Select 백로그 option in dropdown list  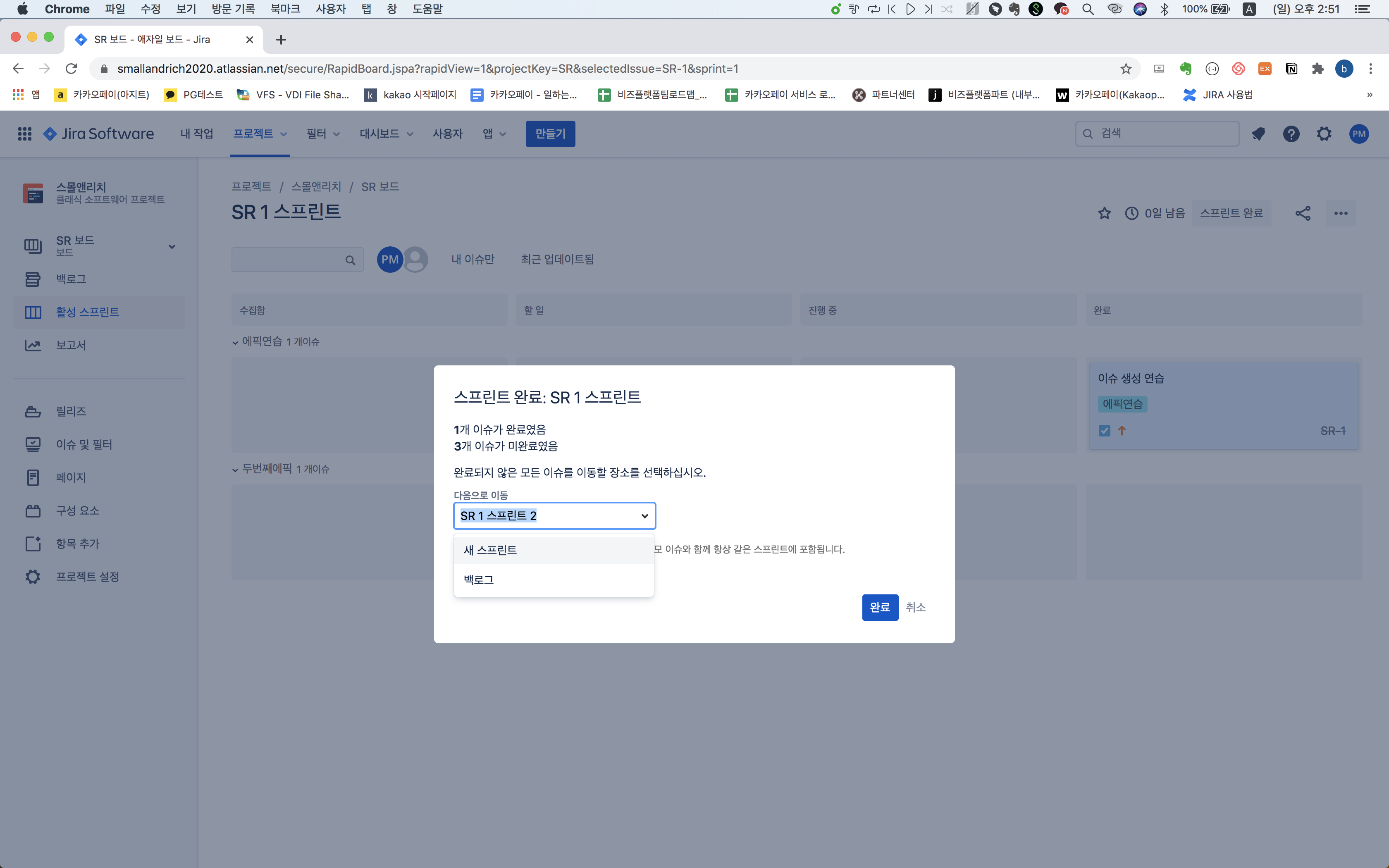tap(479, 580)
